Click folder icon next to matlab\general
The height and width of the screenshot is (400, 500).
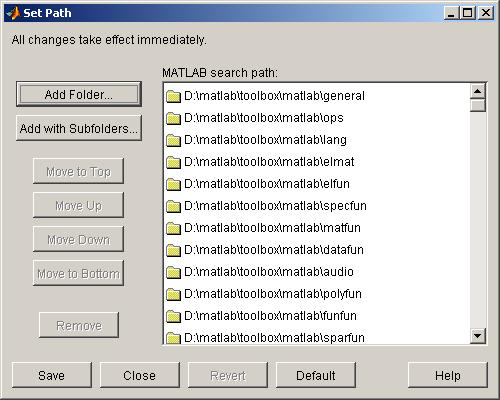pyautogui.click(x=173, y=96)
